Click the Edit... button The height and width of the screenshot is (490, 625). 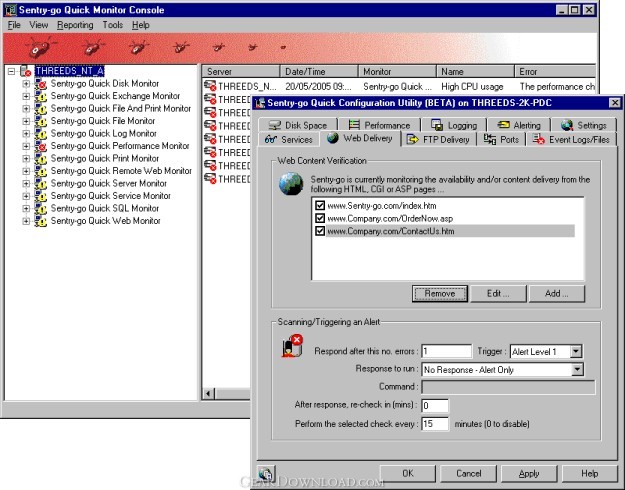coord(498,293)
